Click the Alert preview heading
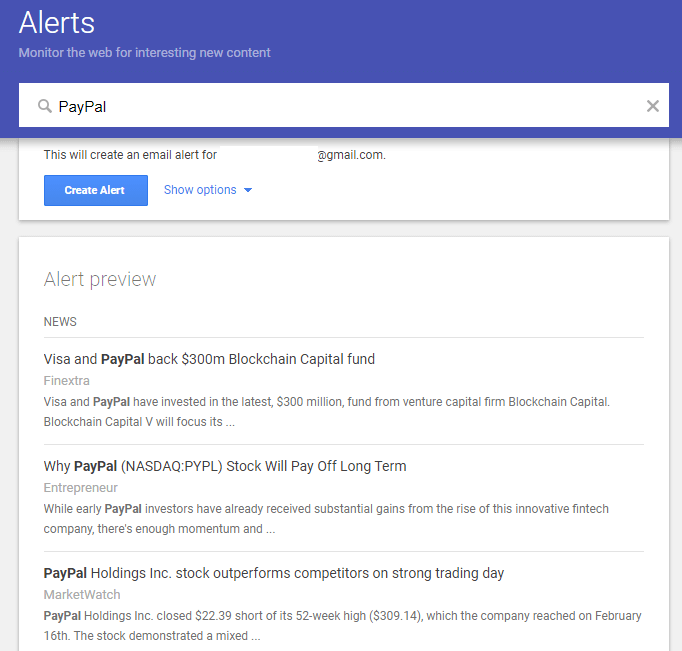Image resolution: width=682 pixels, height=651 pixels. click(x=100, y=279)
